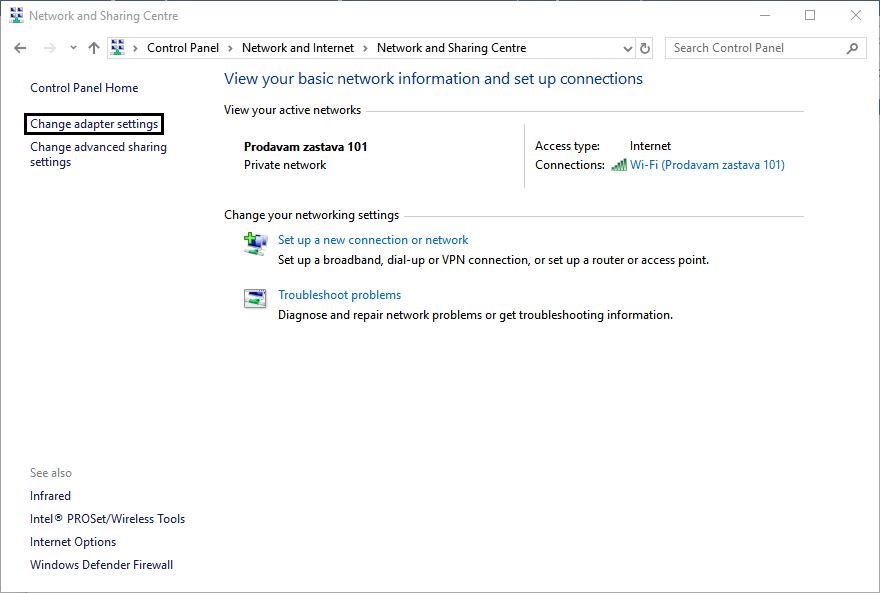Click the search magnifier icon

coord(852,48)
